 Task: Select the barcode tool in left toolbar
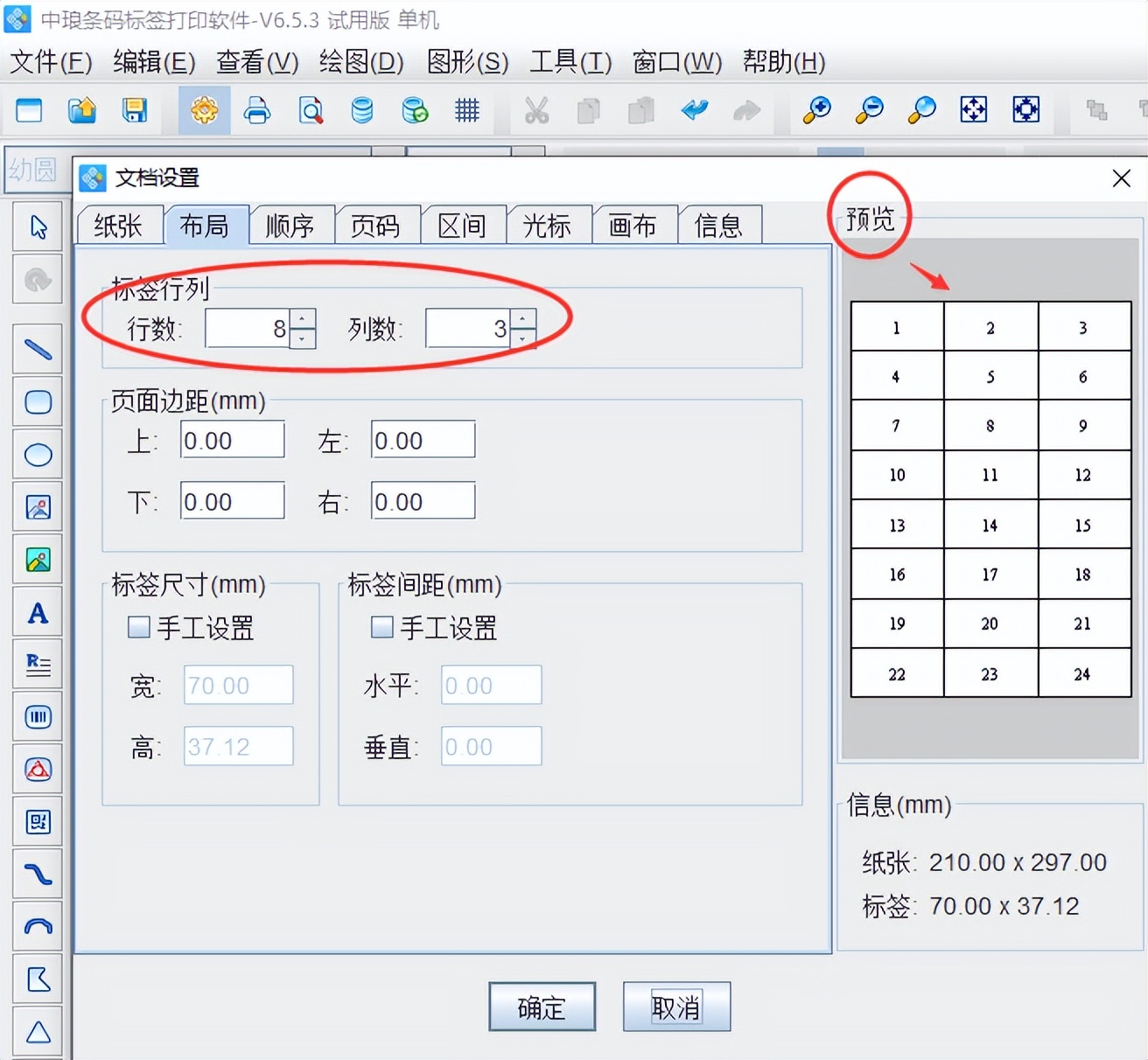pos(38,716)
